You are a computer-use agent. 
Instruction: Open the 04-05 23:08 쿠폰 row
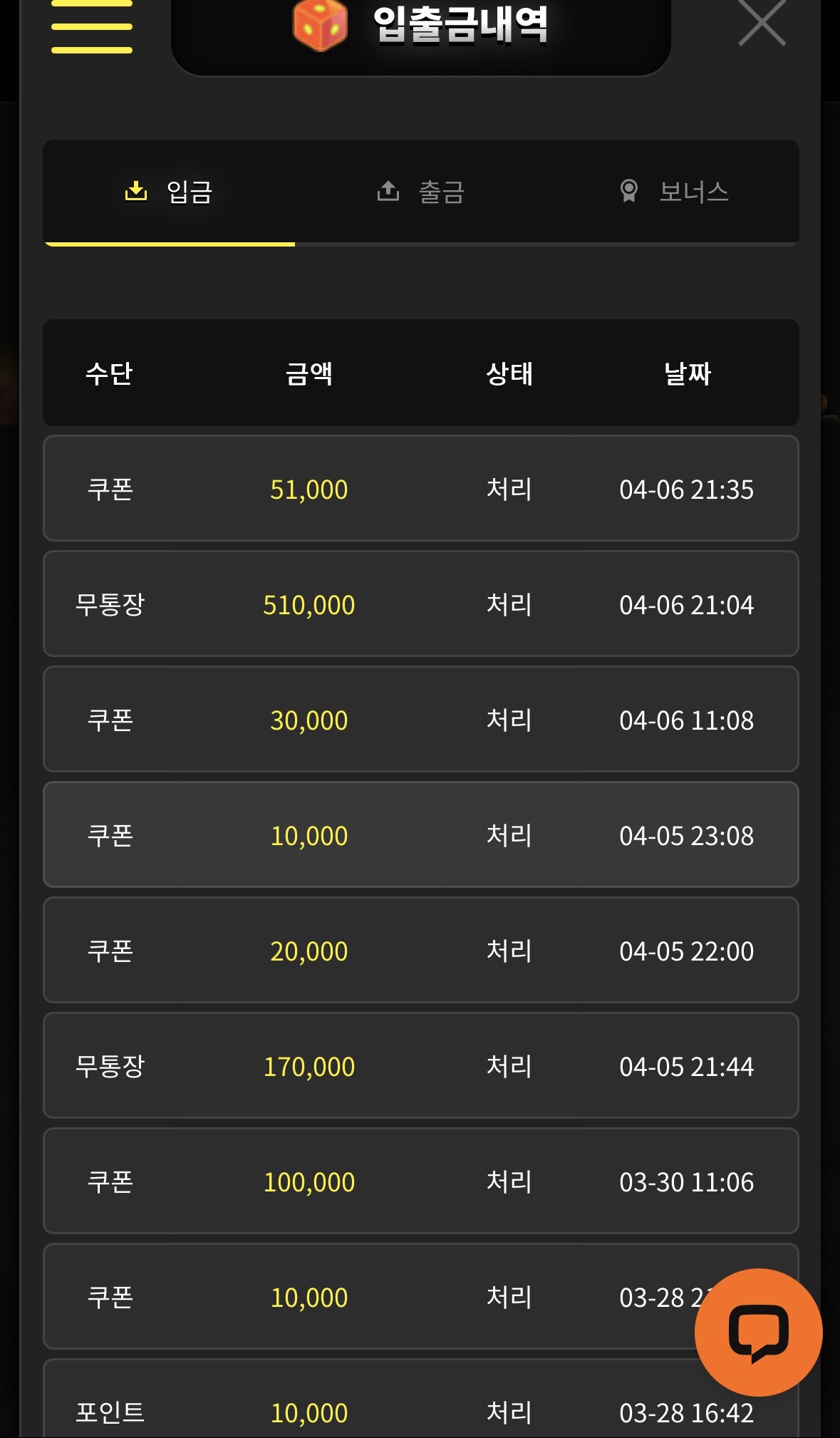[x=420, y=835]
